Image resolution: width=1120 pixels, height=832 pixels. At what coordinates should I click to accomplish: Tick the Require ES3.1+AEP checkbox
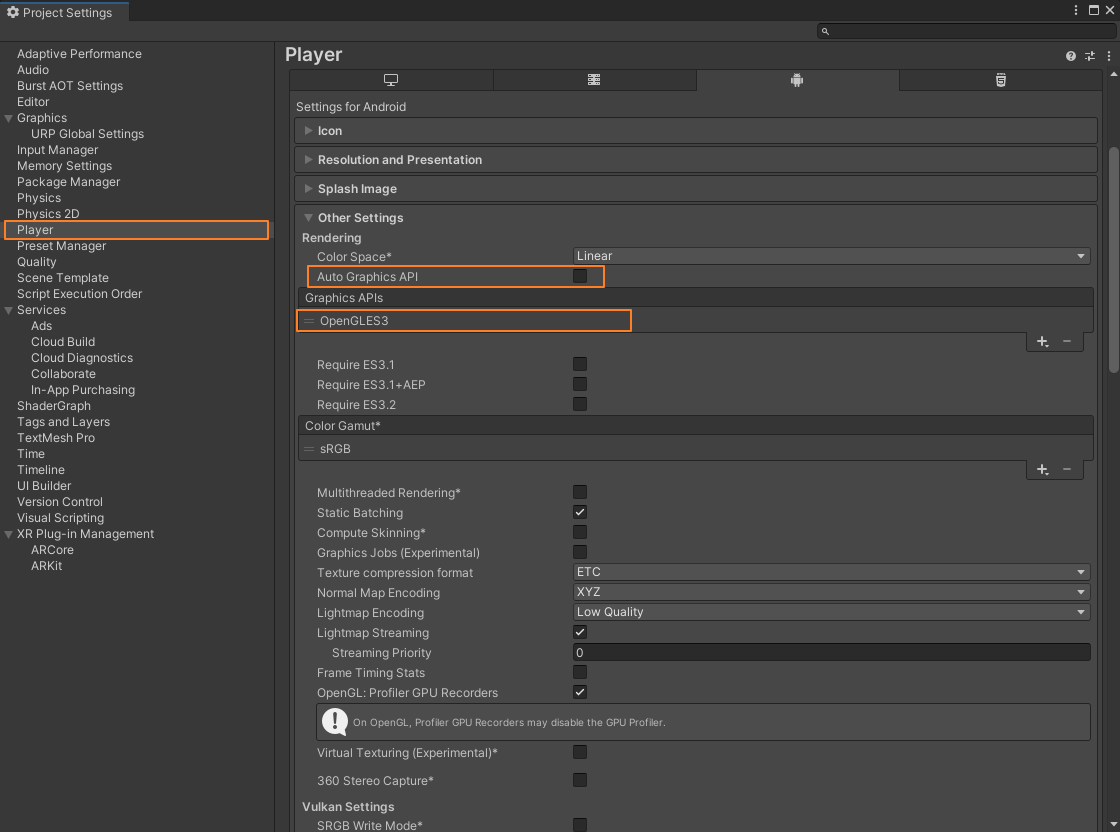(x=580, y=384)
